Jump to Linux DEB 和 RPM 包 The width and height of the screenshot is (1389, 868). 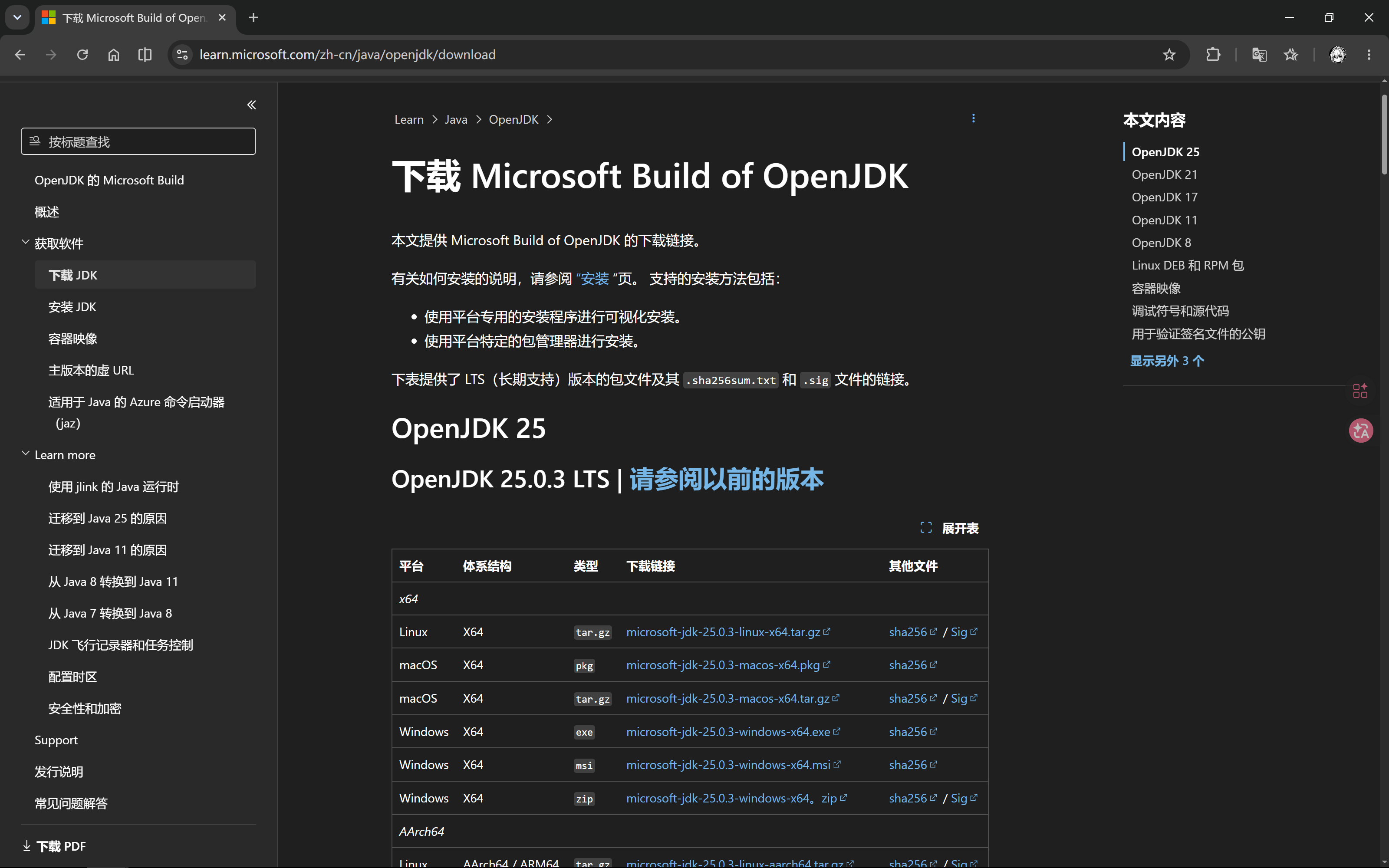[x=1188, y=265]
